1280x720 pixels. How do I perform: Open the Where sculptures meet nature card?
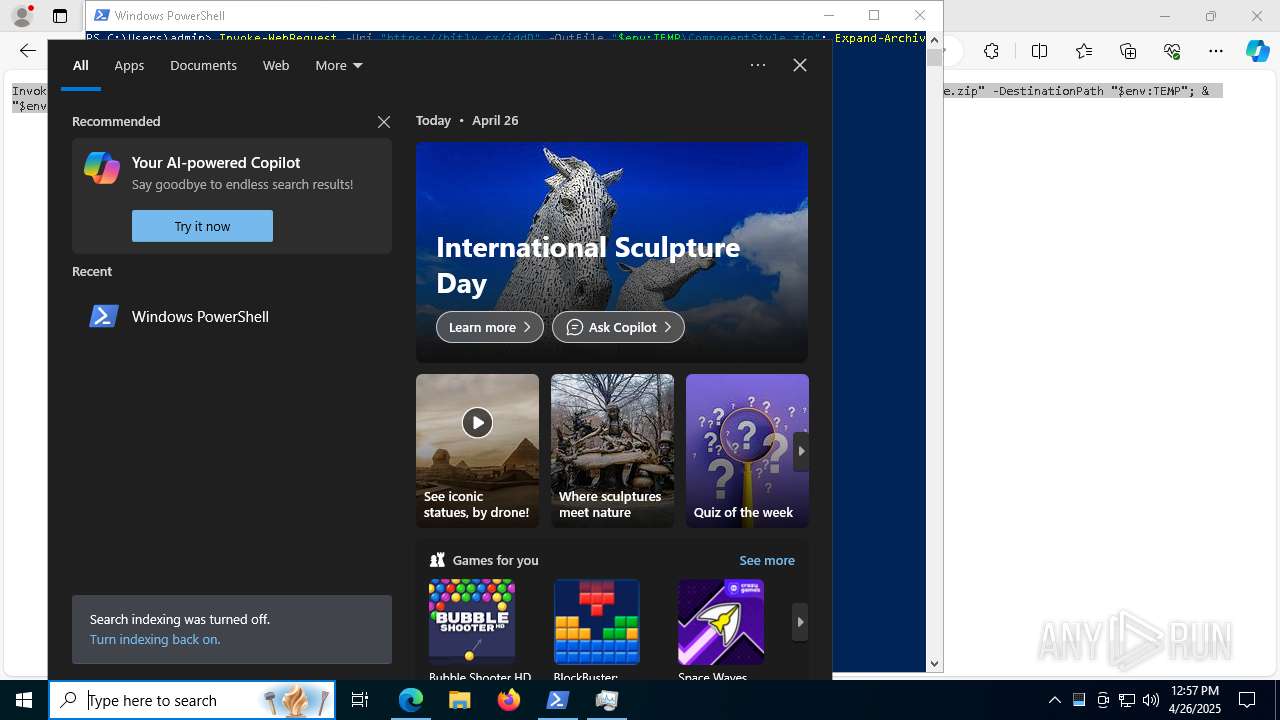click(x=612, y=451)
